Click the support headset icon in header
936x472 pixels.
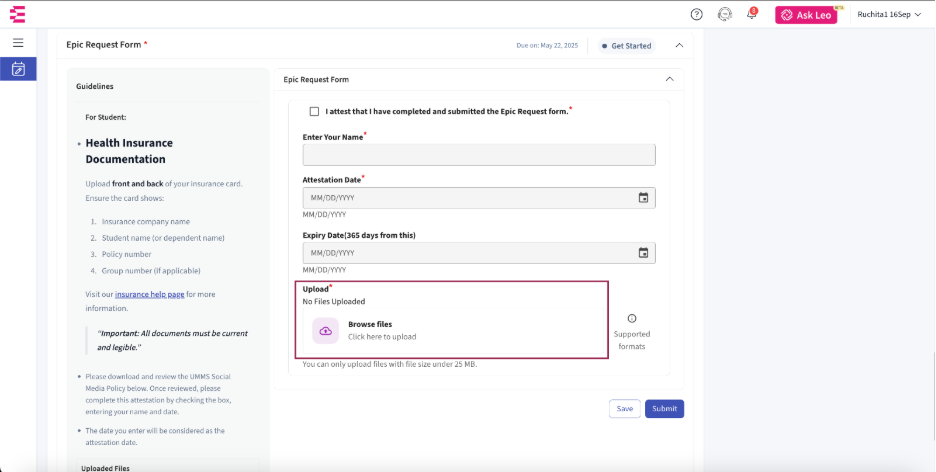tap(725, 14)
